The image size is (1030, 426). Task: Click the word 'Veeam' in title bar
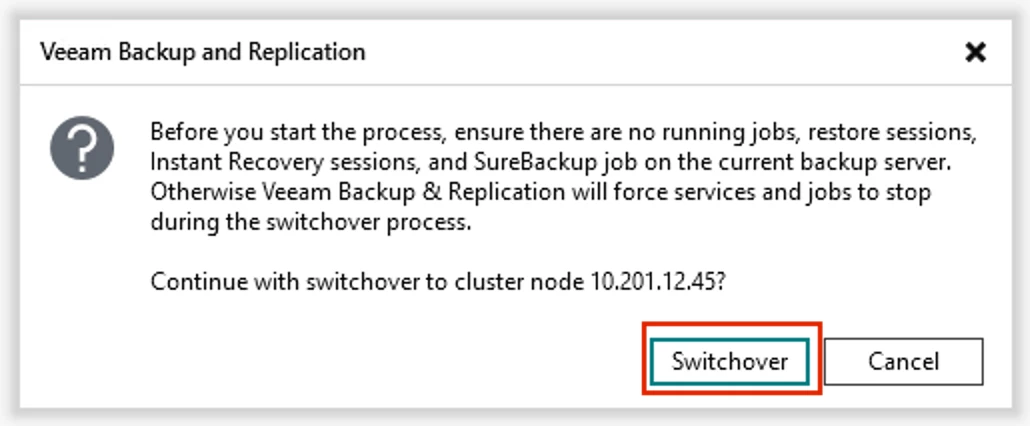(76, 52)
